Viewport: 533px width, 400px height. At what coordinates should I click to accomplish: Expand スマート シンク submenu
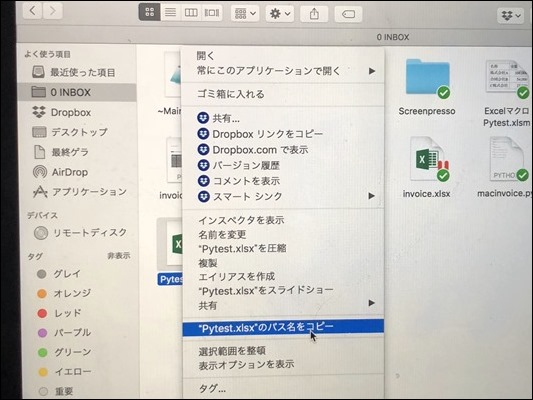(x=283, y=196)
